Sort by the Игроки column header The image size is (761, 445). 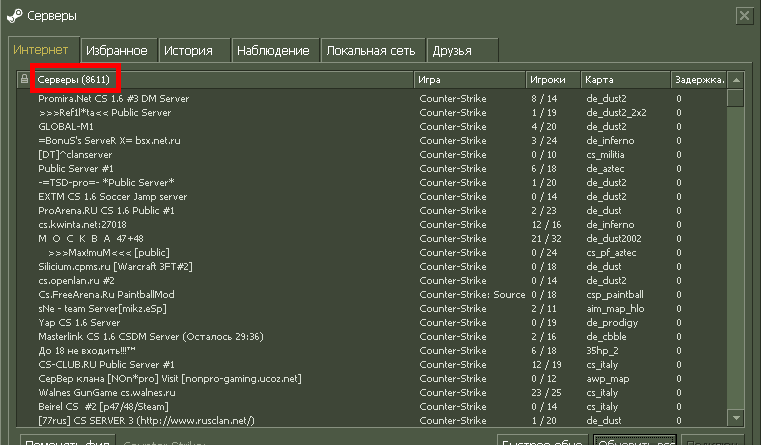(x=553, y=80)
